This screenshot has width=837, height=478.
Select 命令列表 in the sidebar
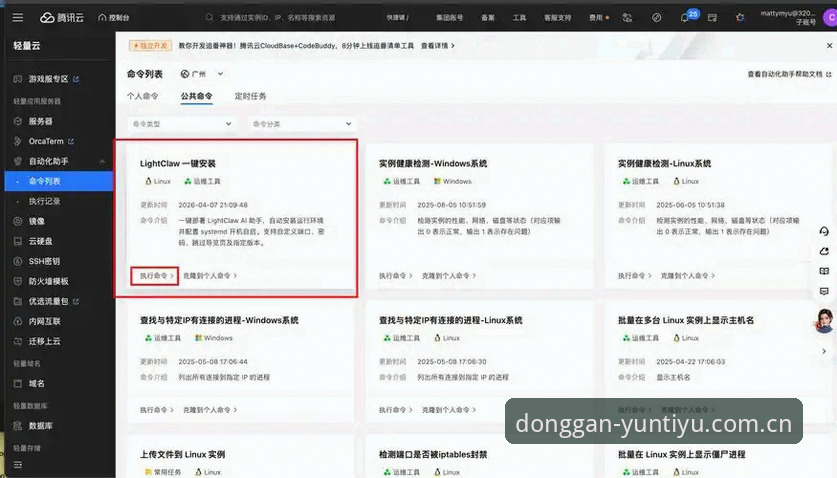click(x=59, y=181)
